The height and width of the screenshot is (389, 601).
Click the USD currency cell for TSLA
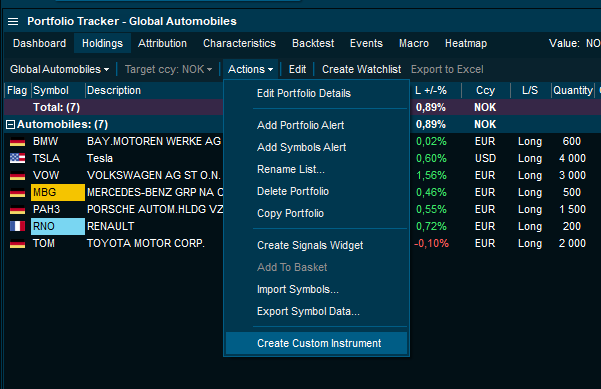(x=486, y=158)
